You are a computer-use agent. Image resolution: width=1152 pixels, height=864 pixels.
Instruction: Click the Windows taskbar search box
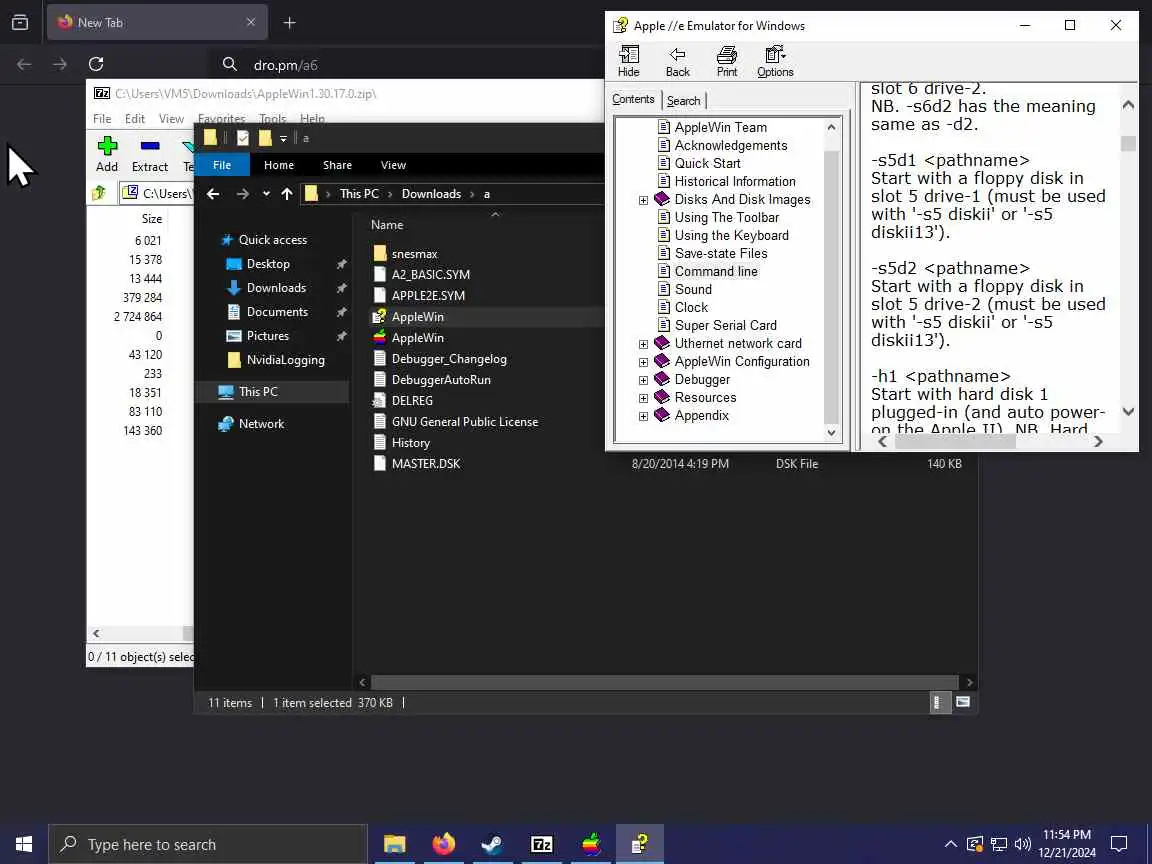(x=208, y=844)
